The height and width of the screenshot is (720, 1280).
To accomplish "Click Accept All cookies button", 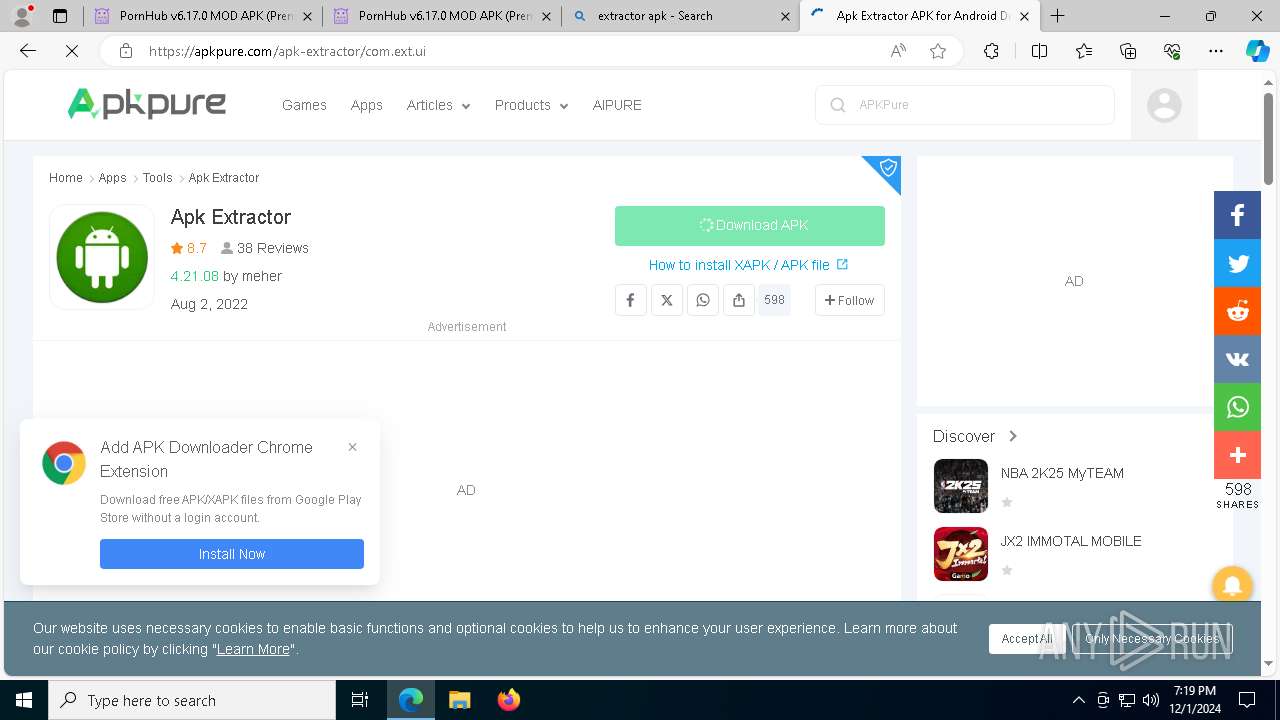I will pos(1027,639).
